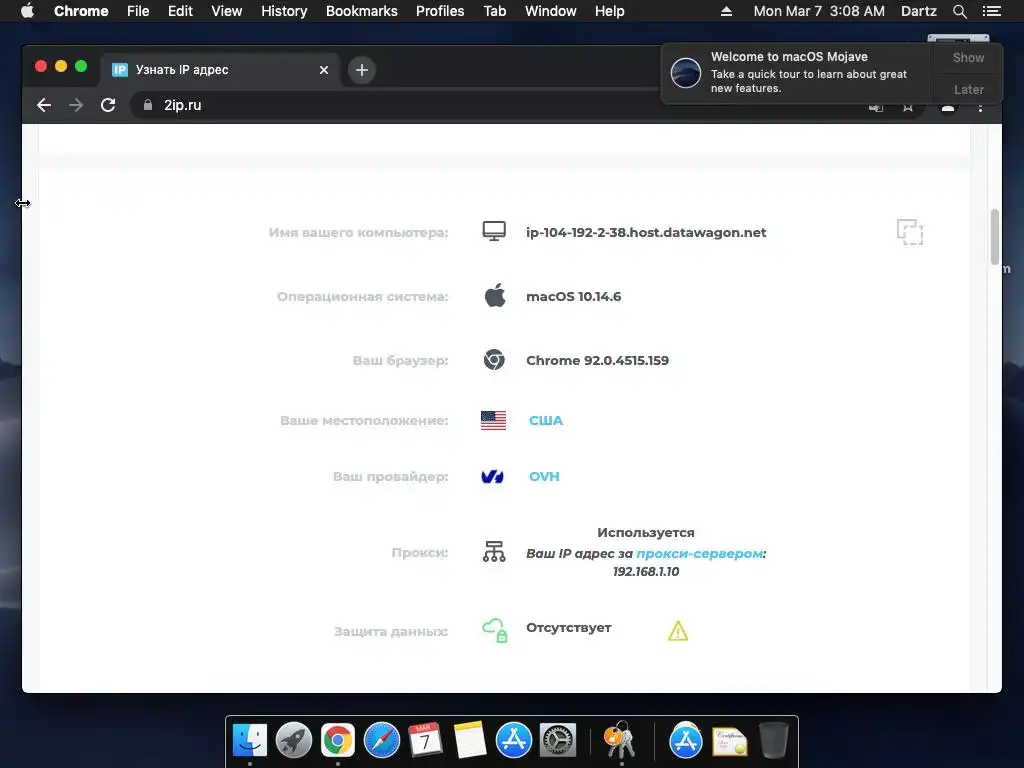Click the 2ip.ru address bar
This screenshot has width=1024, height=768.
pyautogui.click(x=496, y=105)
